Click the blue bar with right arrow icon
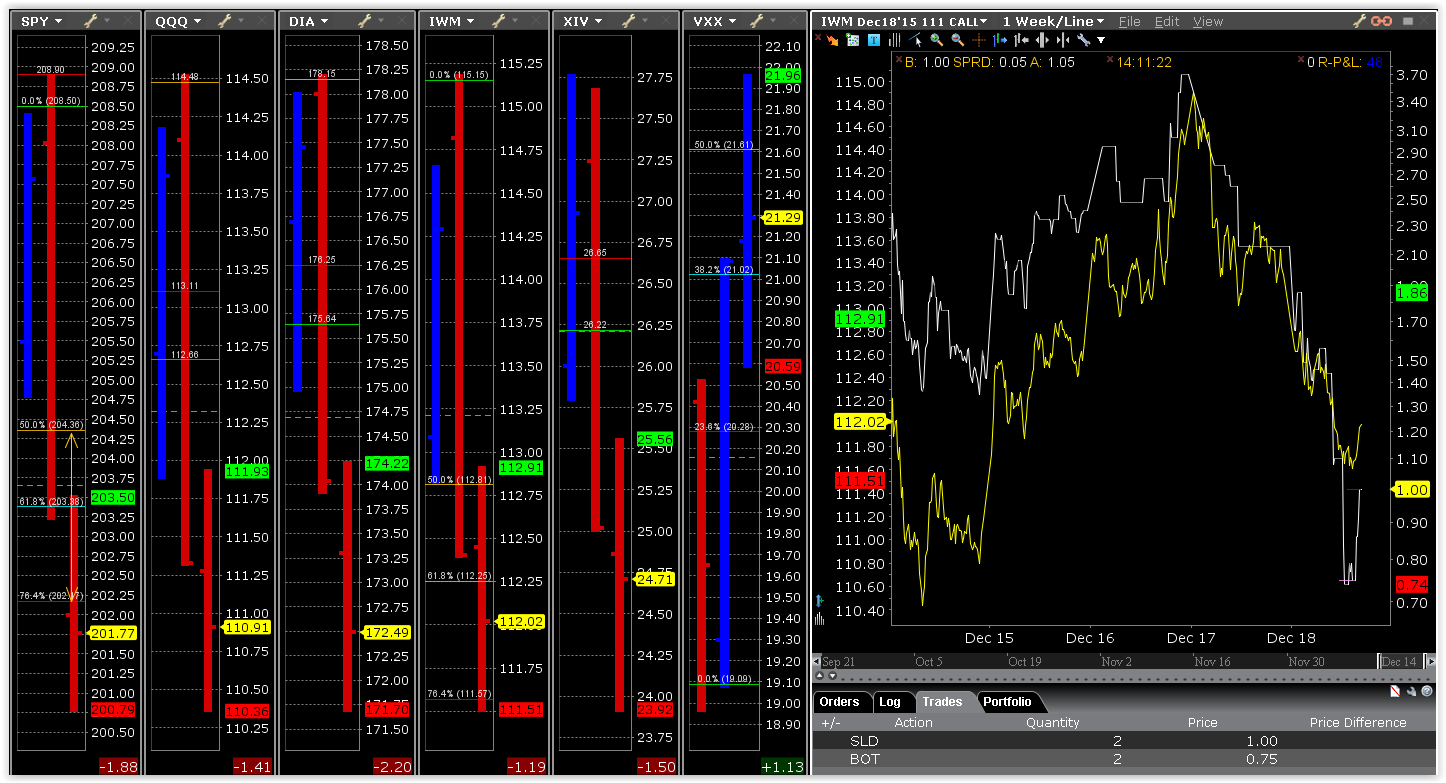 click(x=1000, y=40)
